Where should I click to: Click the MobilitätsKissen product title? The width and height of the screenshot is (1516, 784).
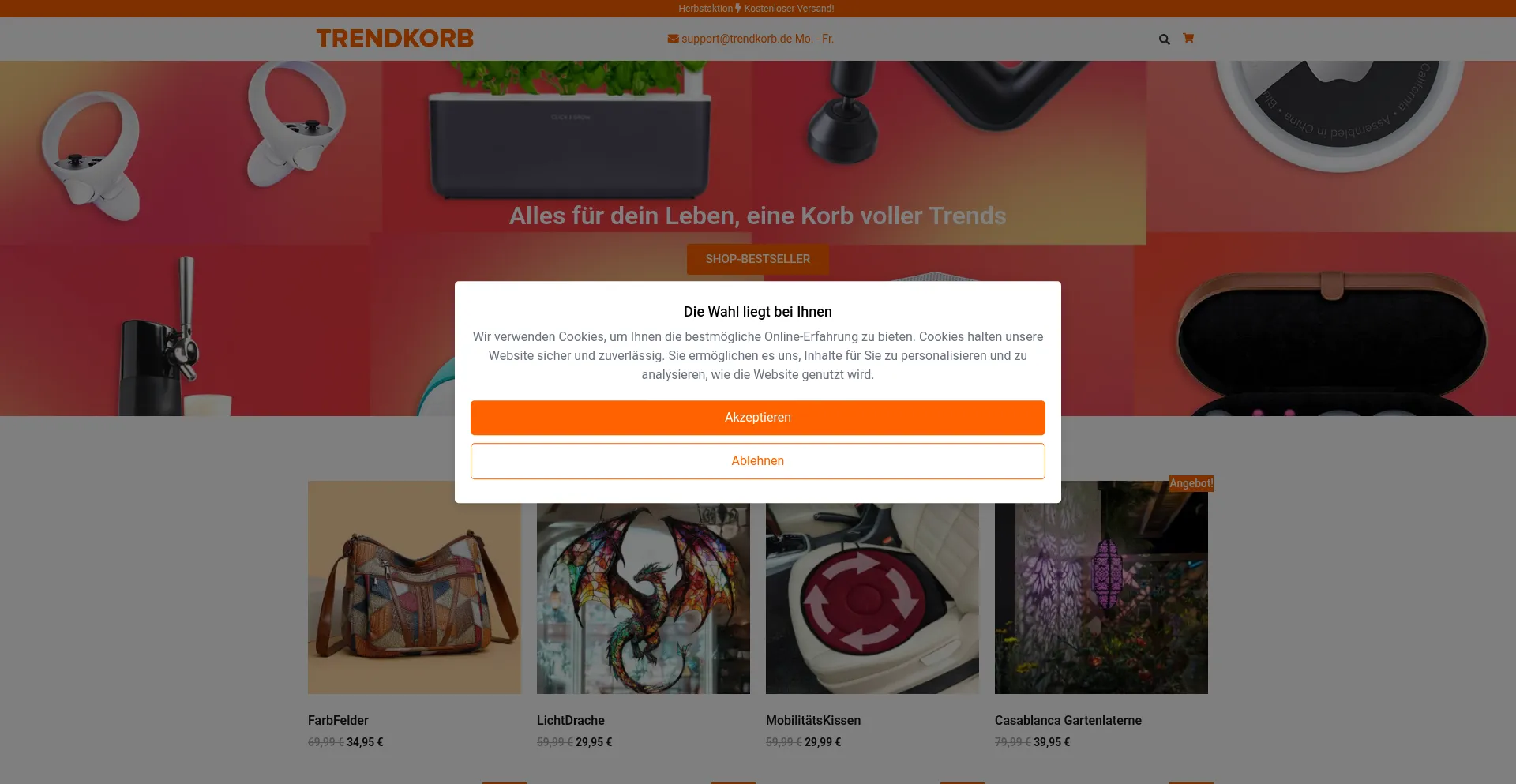click(x=813, y=720)
